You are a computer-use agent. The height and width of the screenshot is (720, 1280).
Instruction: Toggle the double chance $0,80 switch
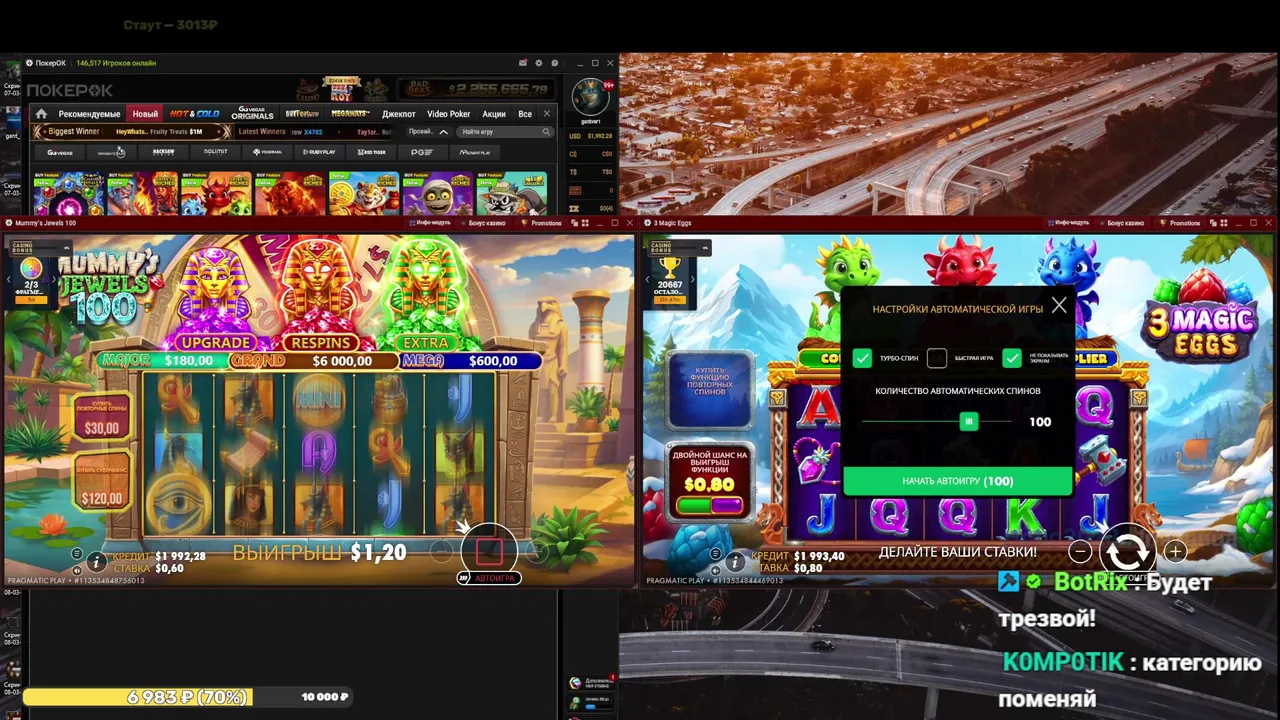709,505
